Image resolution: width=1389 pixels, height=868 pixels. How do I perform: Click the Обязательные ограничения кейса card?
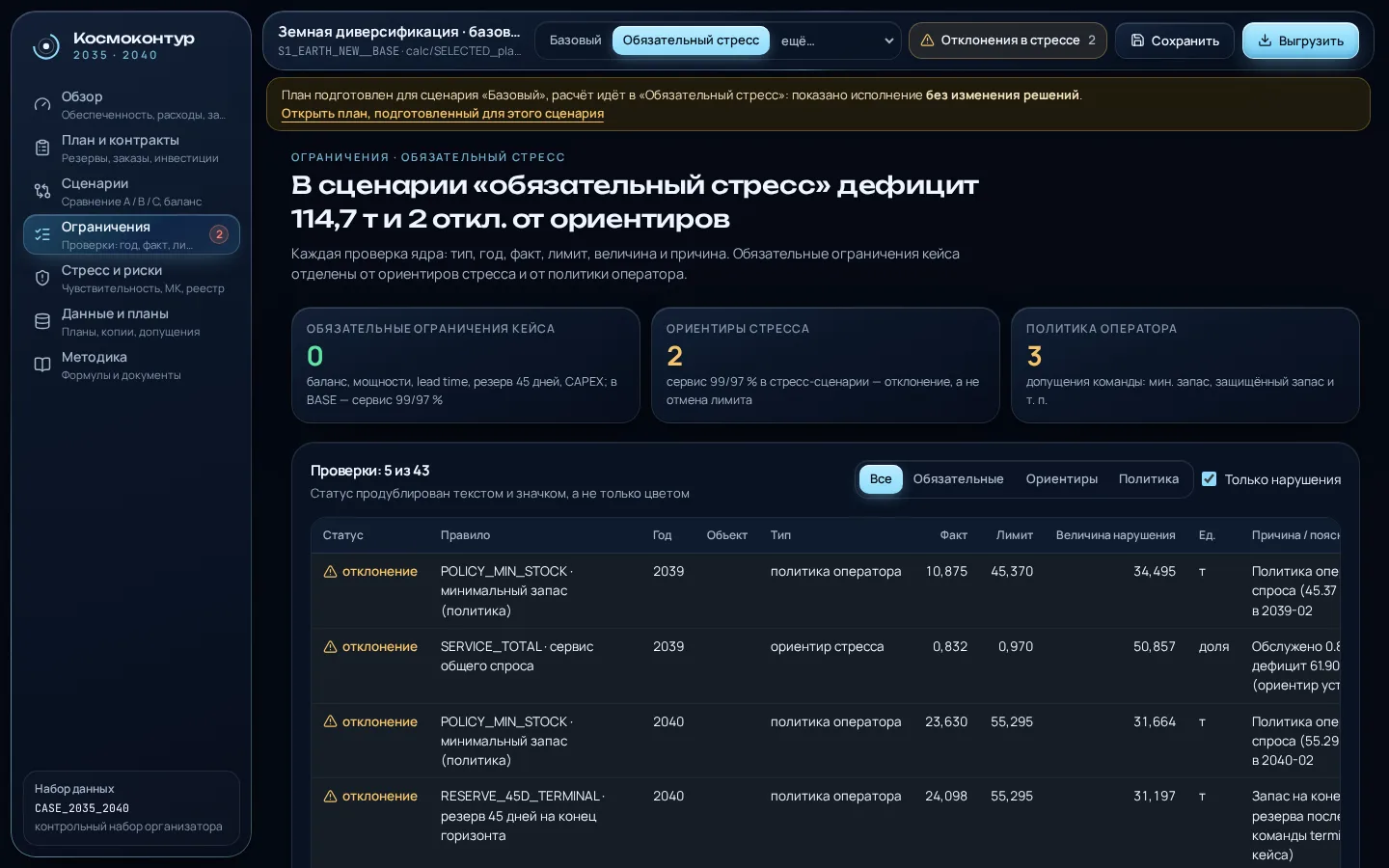coord(466,366)
